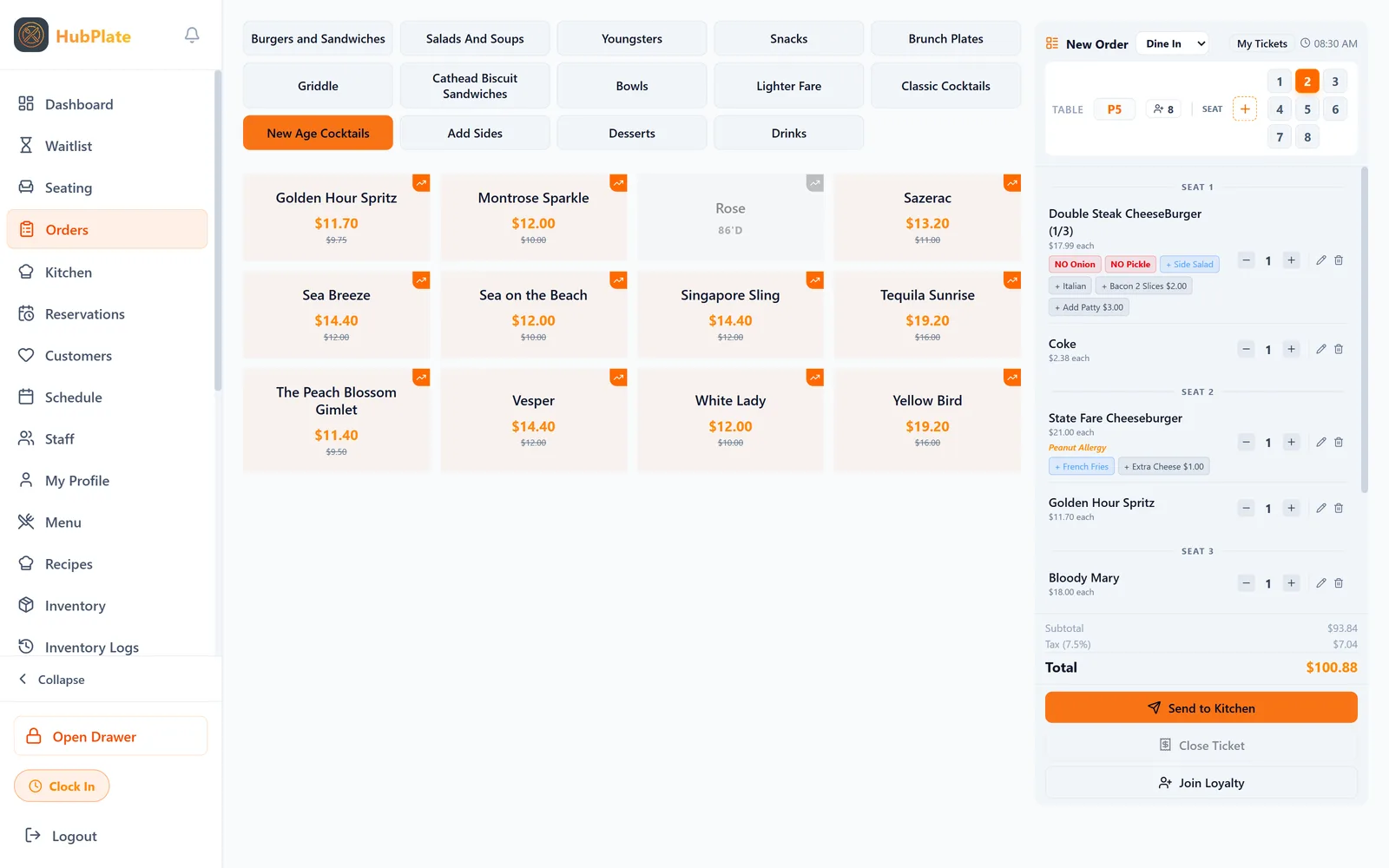The height and width of the screenshot is (868, 1389).
Task: Add Tequila Sunrise to the order
Action: click(x=927, y=314)
